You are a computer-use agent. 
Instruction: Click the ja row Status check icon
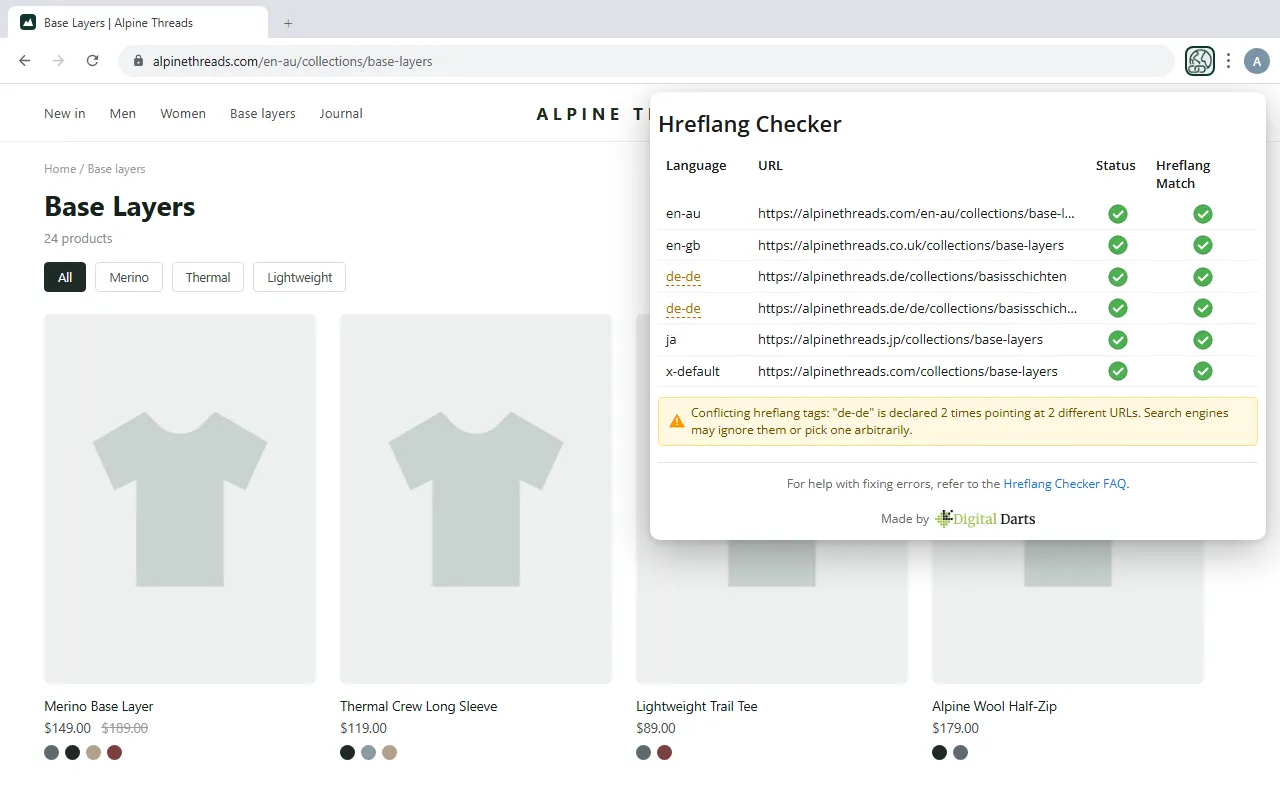tap(1118, 340)
